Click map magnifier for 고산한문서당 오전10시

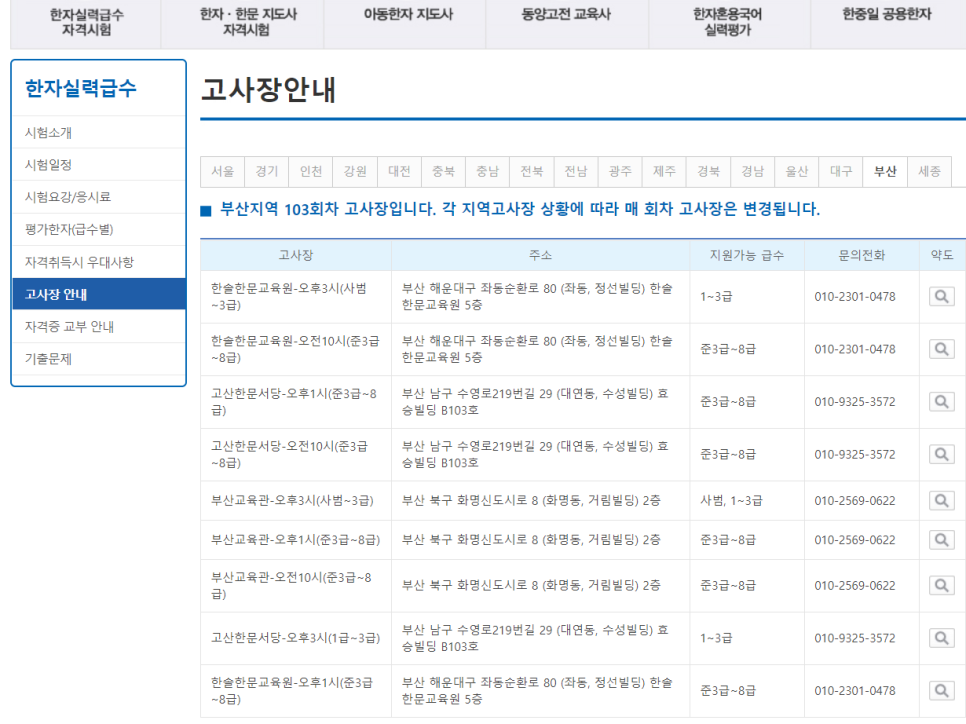pos(941,454)
